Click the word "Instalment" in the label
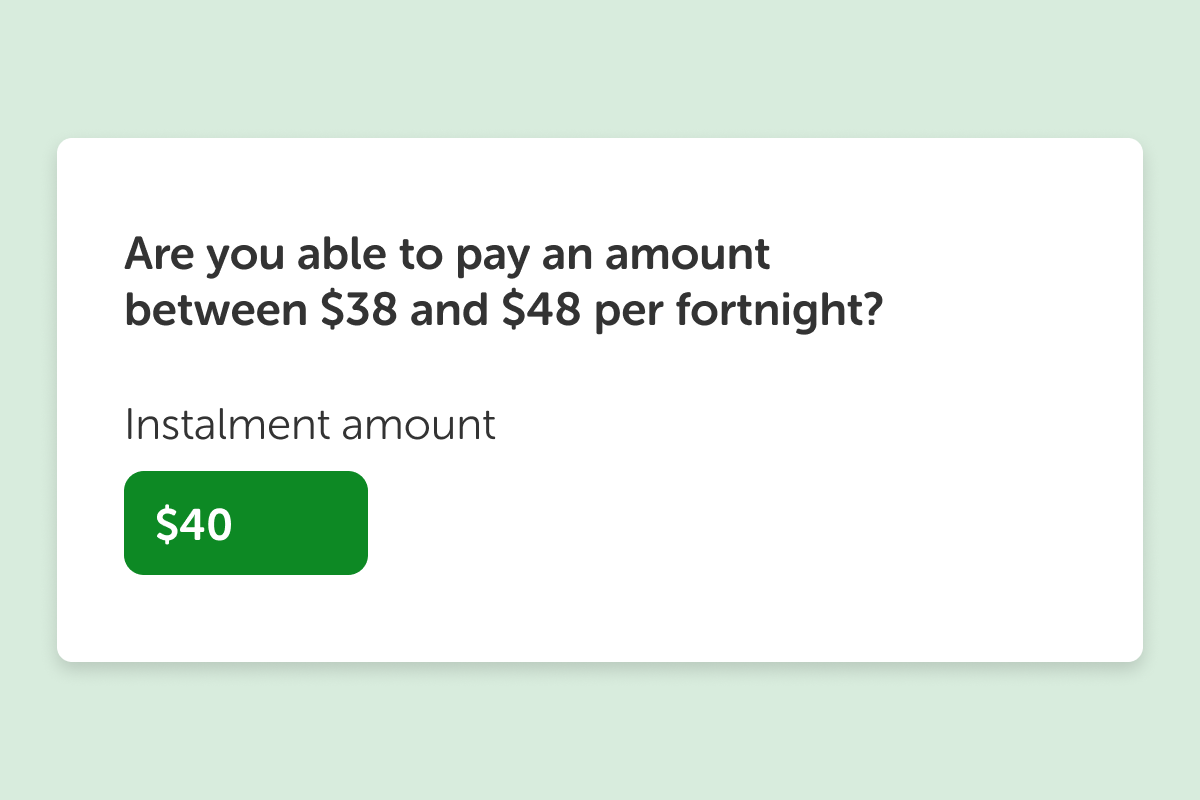Screen dimensions: 1200x800 [226, 425]
